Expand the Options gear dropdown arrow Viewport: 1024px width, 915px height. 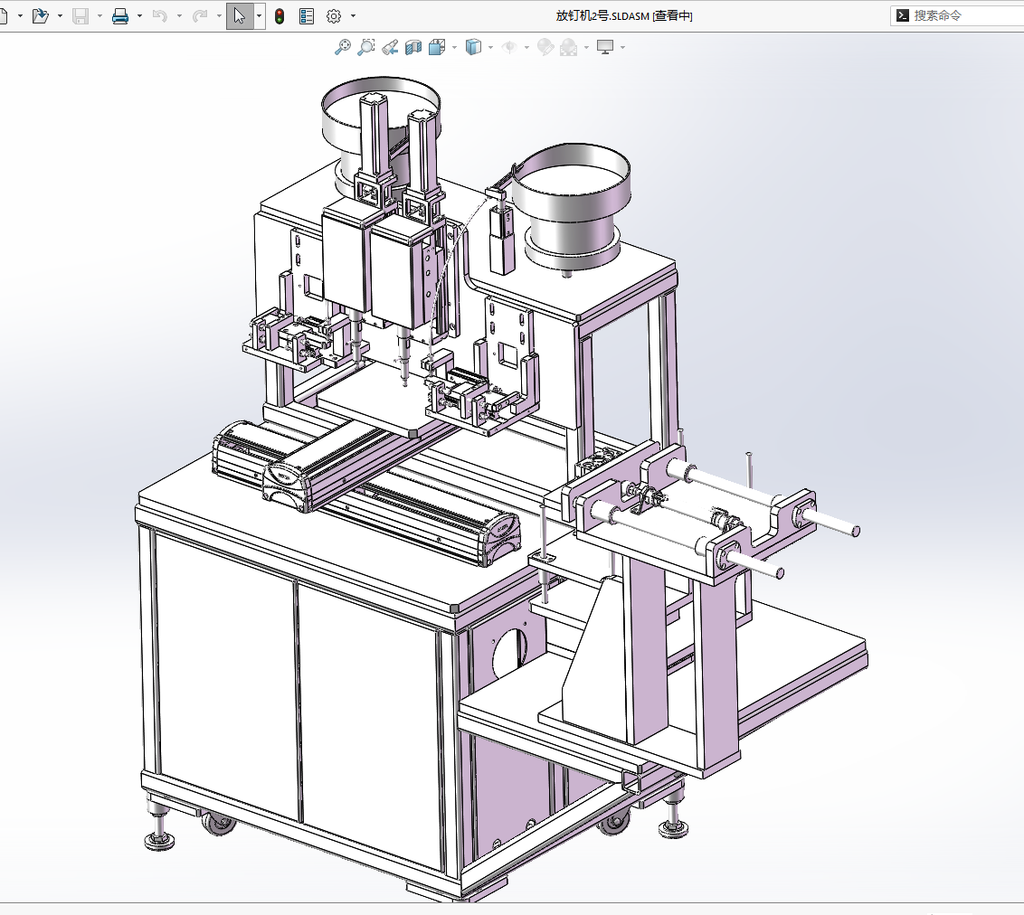click(x=353, y=16)
